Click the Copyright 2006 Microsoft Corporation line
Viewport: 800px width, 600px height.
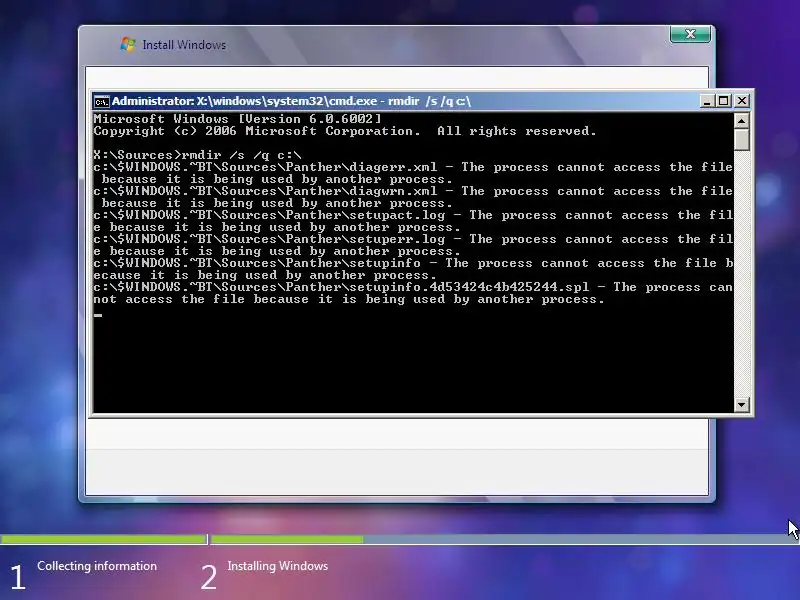click(345, 131)
